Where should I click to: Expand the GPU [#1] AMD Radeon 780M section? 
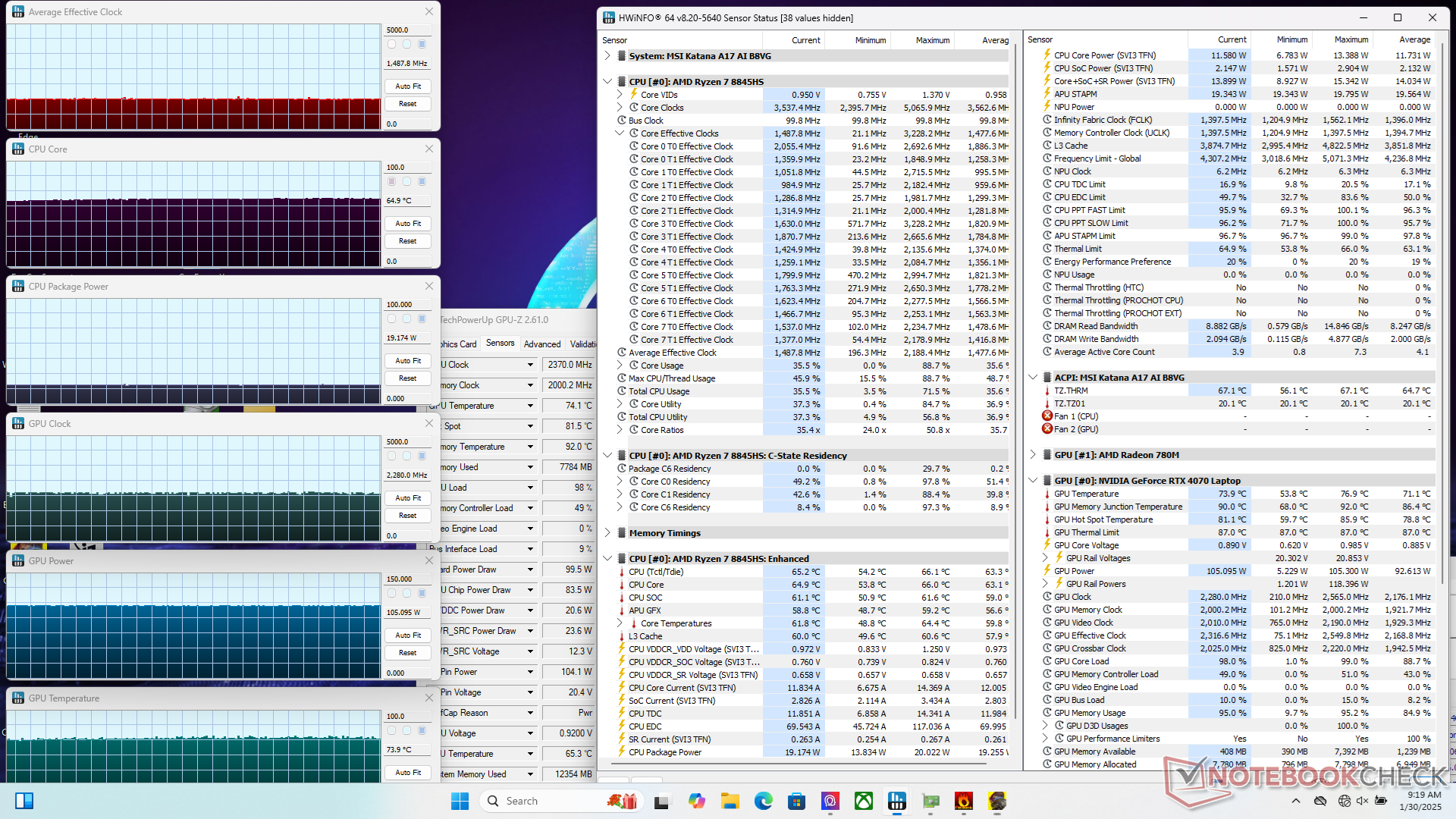(1033, 455)
